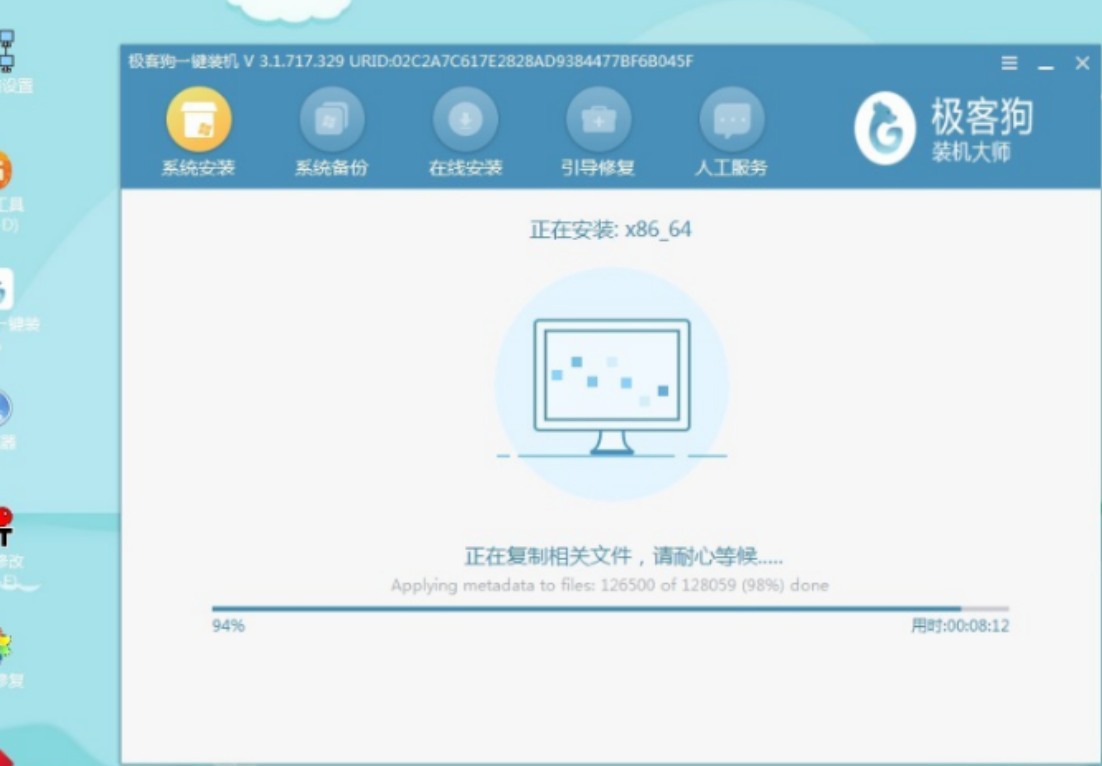Click the 正在安装: x86_64 heading text
The width and height of the screenshot is (1102, 766).
click(x=610, y=230)
